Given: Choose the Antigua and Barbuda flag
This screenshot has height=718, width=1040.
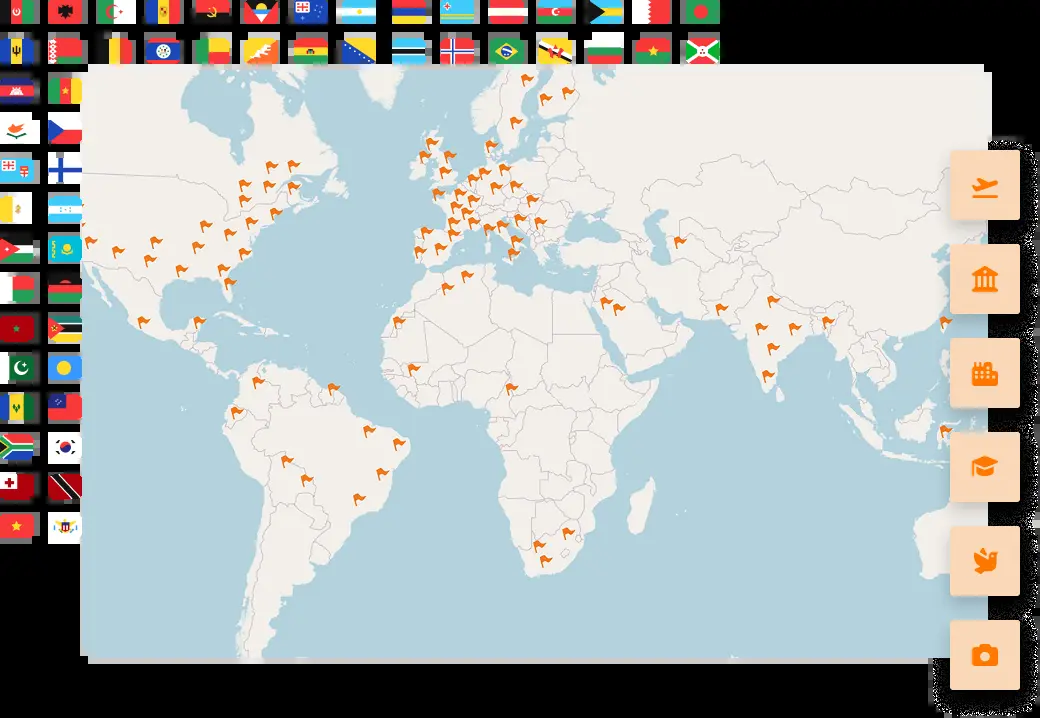Looking at the screenshot, I should coord(261,11).
